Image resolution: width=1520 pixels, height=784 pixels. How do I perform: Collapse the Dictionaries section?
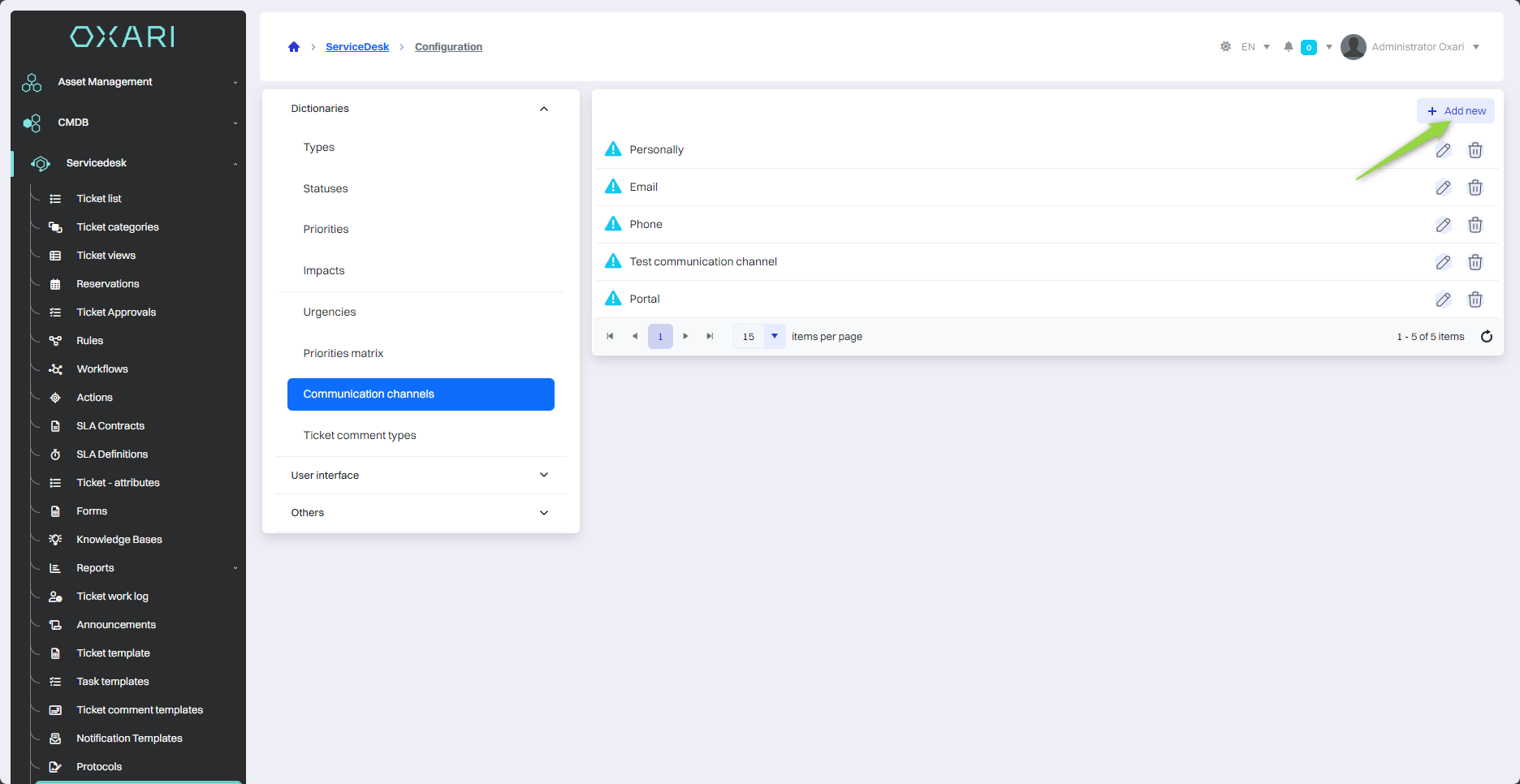544,109
